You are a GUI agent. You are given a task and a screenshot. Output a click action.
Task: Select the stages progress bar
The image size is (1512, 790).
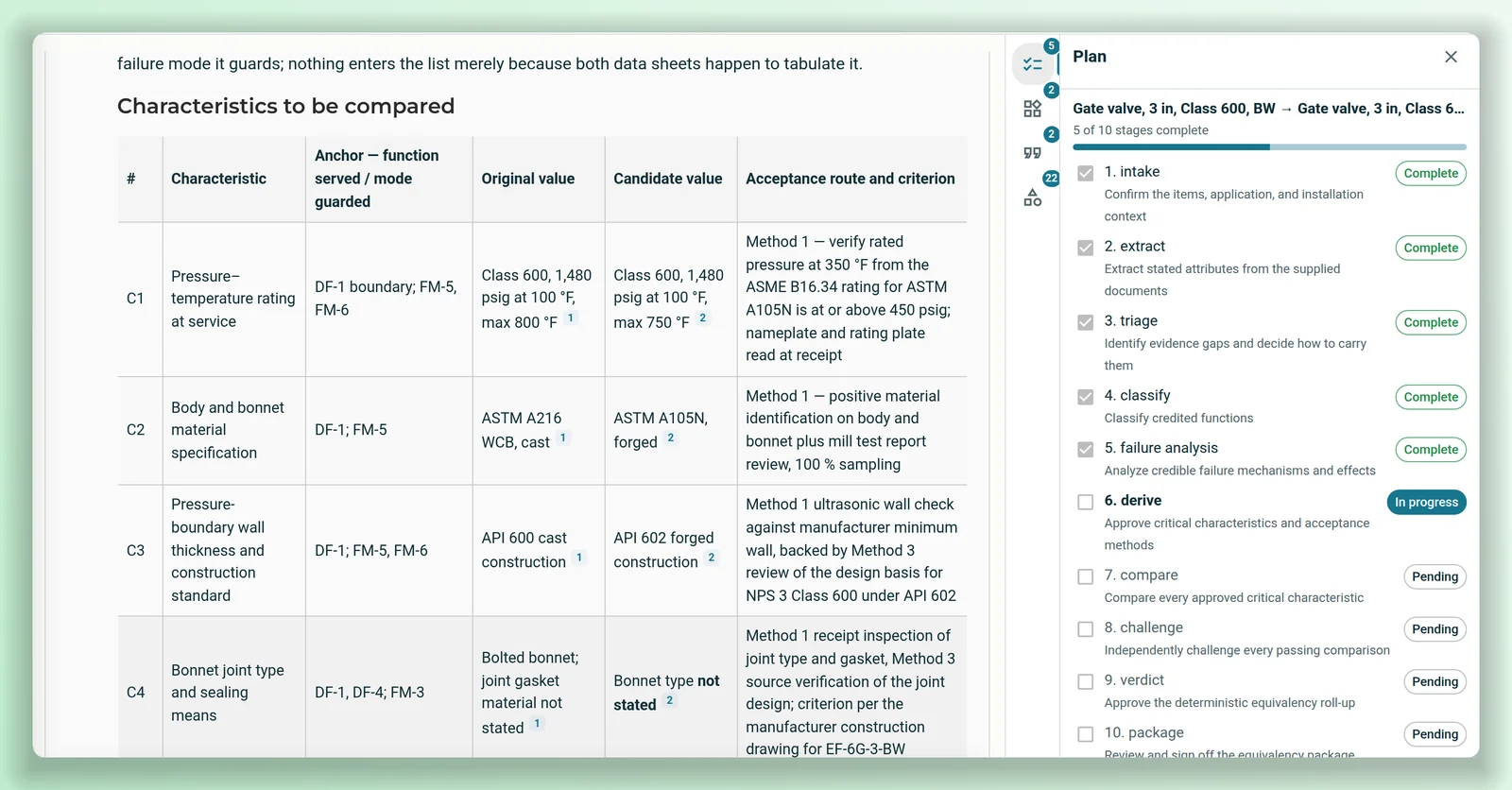point(1269,147)
